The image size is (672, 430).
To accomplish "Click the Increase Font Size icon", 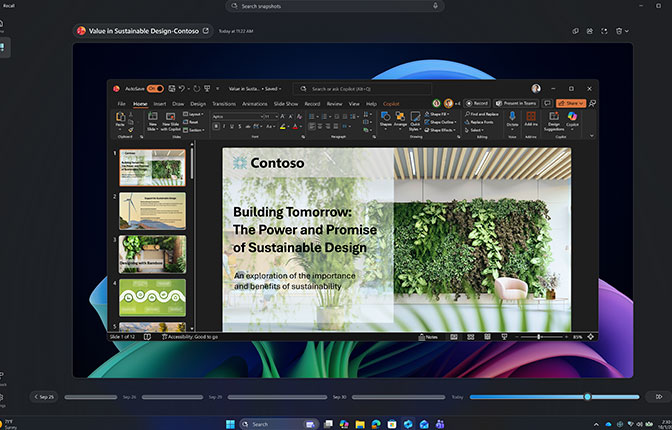I will click(x=283, y=116).
